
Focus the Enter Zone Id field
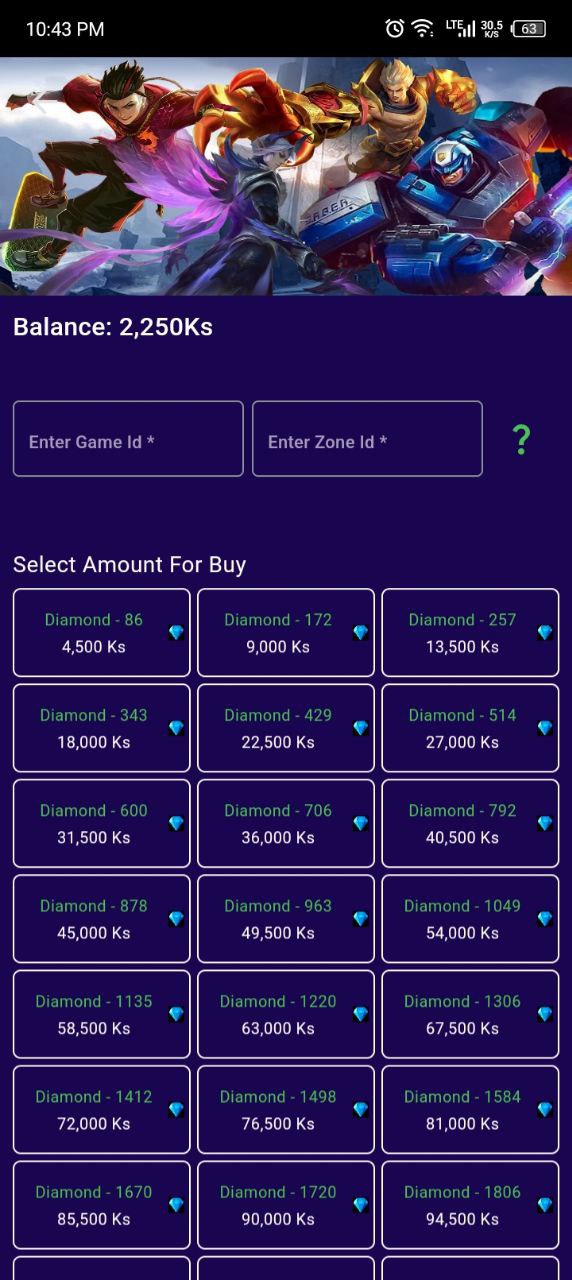[367, 439]
